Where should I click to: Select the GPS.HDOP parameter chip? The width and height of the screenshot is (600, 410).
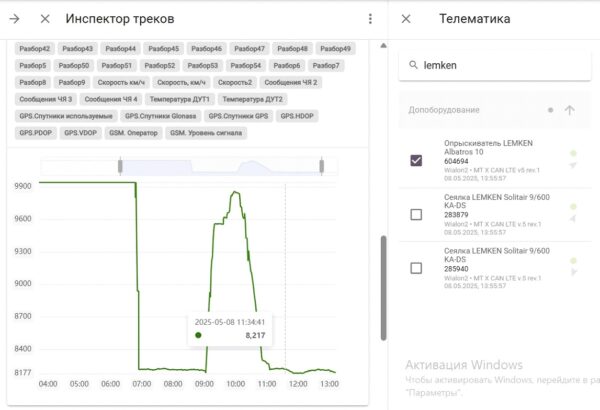(x=298, y=116)
